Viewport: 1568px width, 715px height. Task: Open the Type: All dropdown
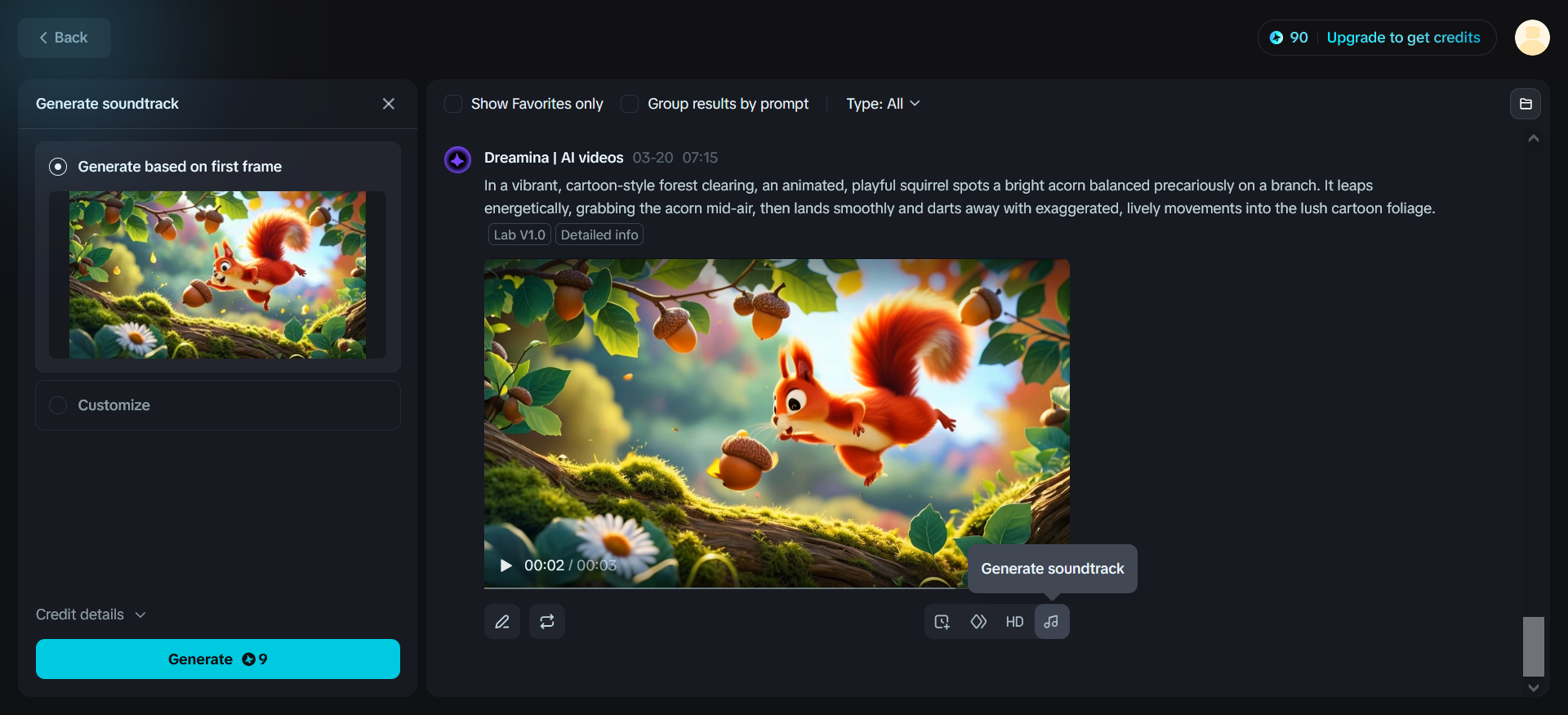click(x=883, y=104)
